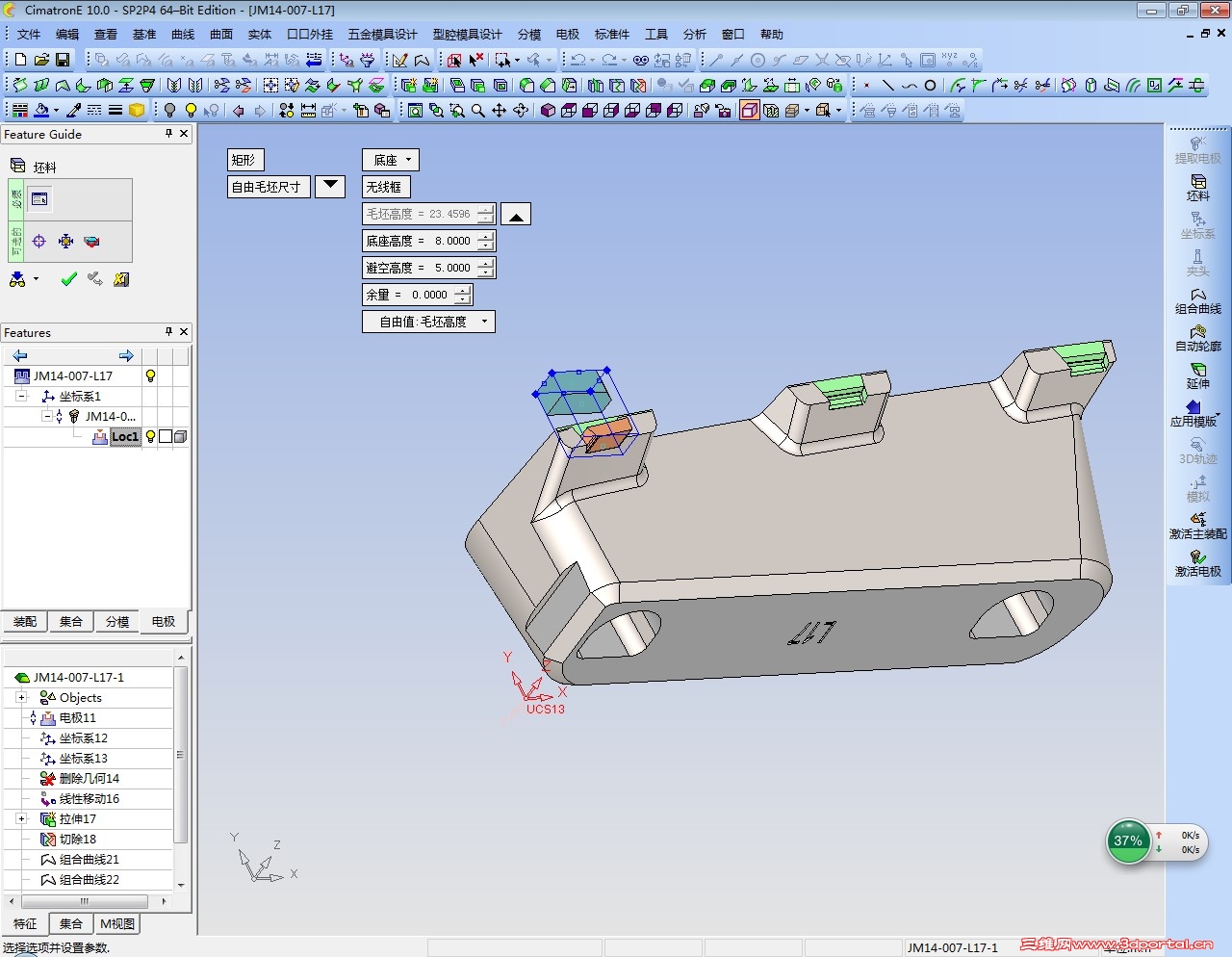Click 激活主装配 in the right sidebar

pos(1197,526)
